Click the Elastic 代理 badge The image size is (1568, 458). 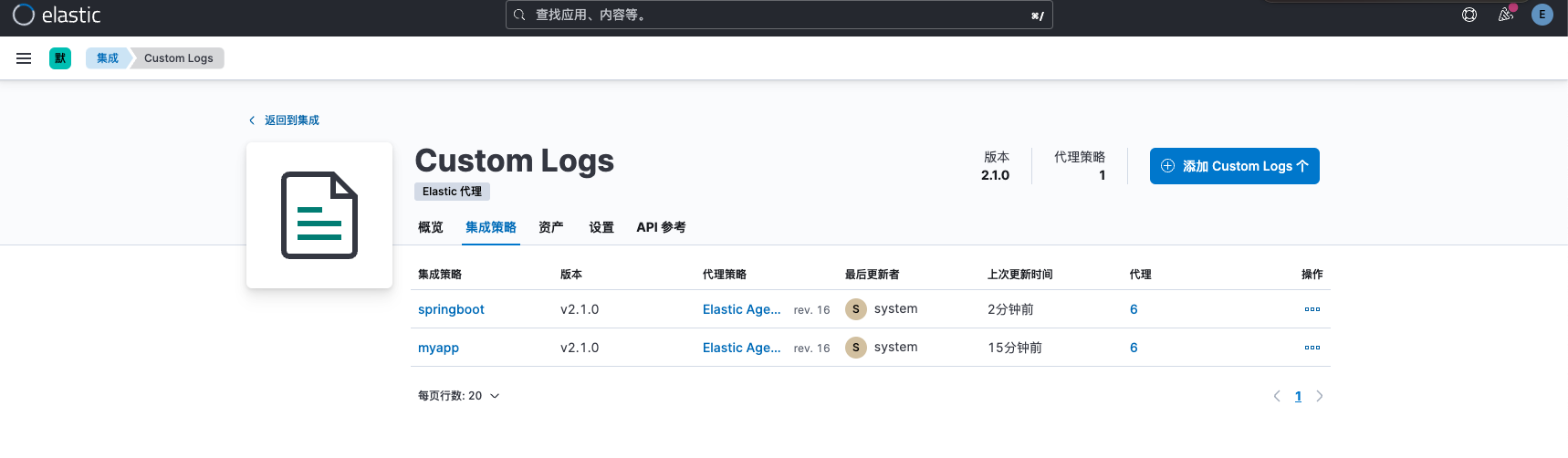point(453,192)
